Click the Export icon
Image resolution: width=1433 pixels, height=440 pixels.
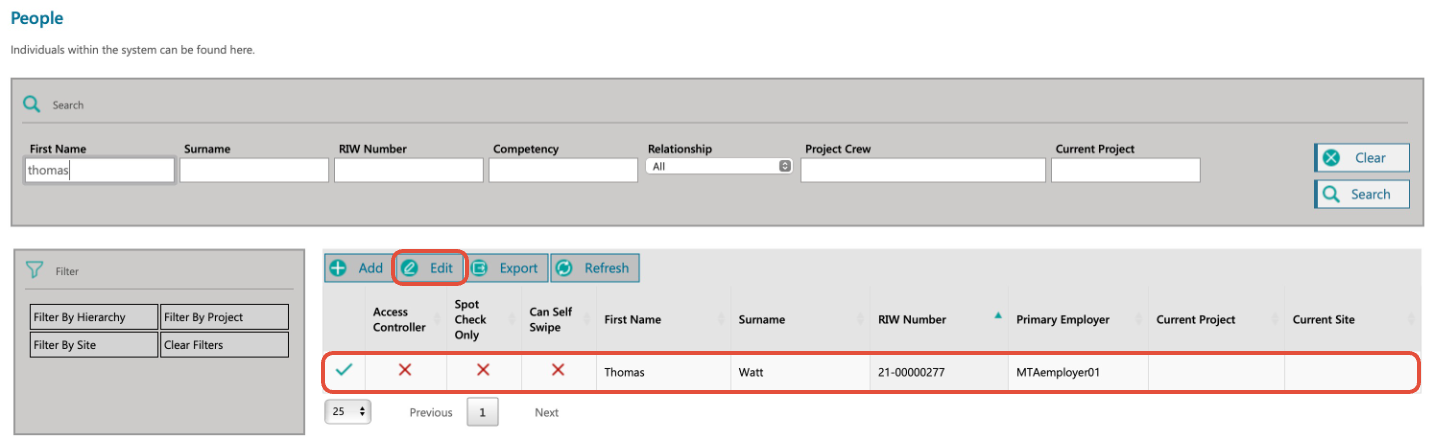(480, 268)
